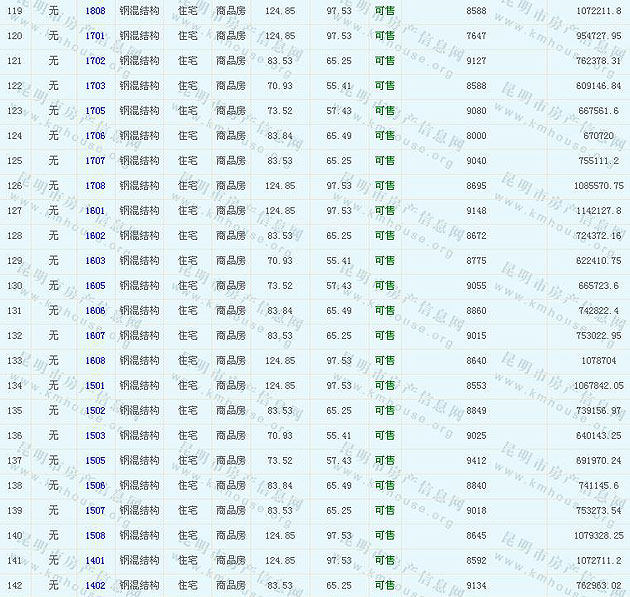Open the 1708 room link
This screenshot has height=597, width=630.
pyautogui.click(x=95, y=185)
